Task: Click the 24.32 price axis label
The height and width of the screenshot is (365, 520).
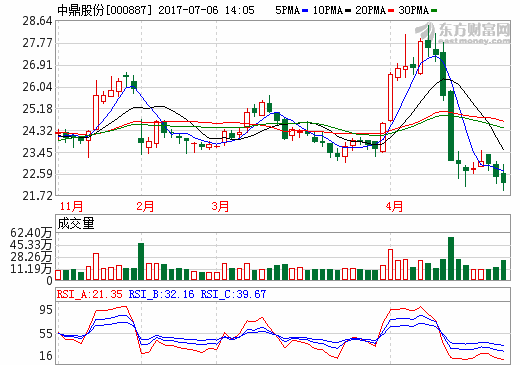Action: coord(37,131)
